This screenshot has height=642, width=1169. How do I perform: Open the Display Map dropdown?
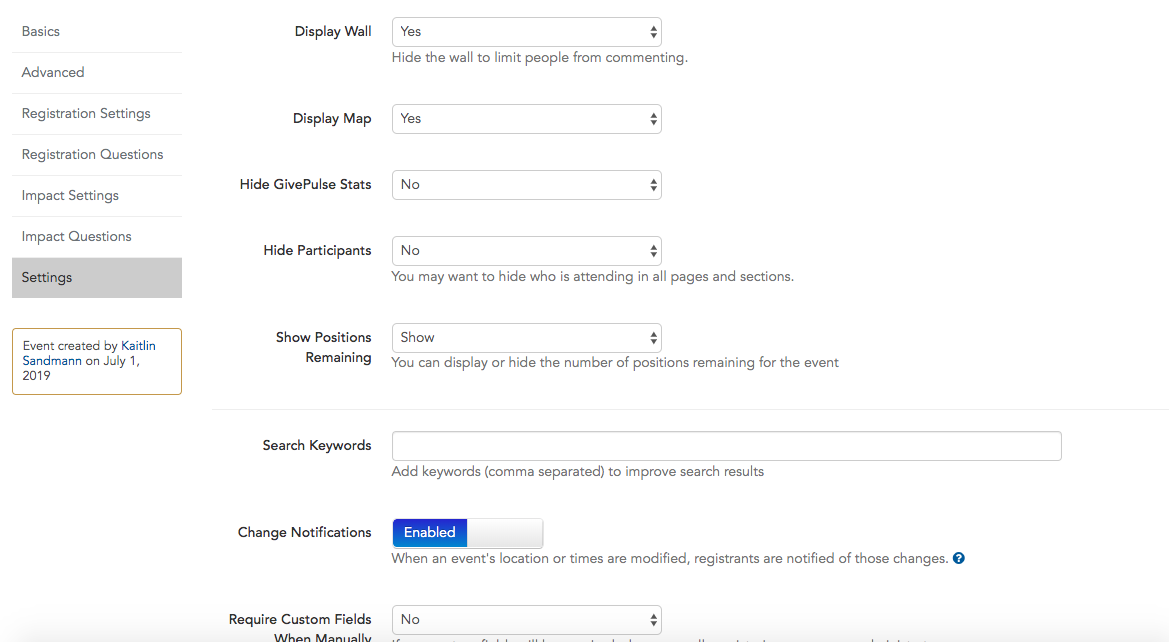pyautogui.click(x=526, y=119)
